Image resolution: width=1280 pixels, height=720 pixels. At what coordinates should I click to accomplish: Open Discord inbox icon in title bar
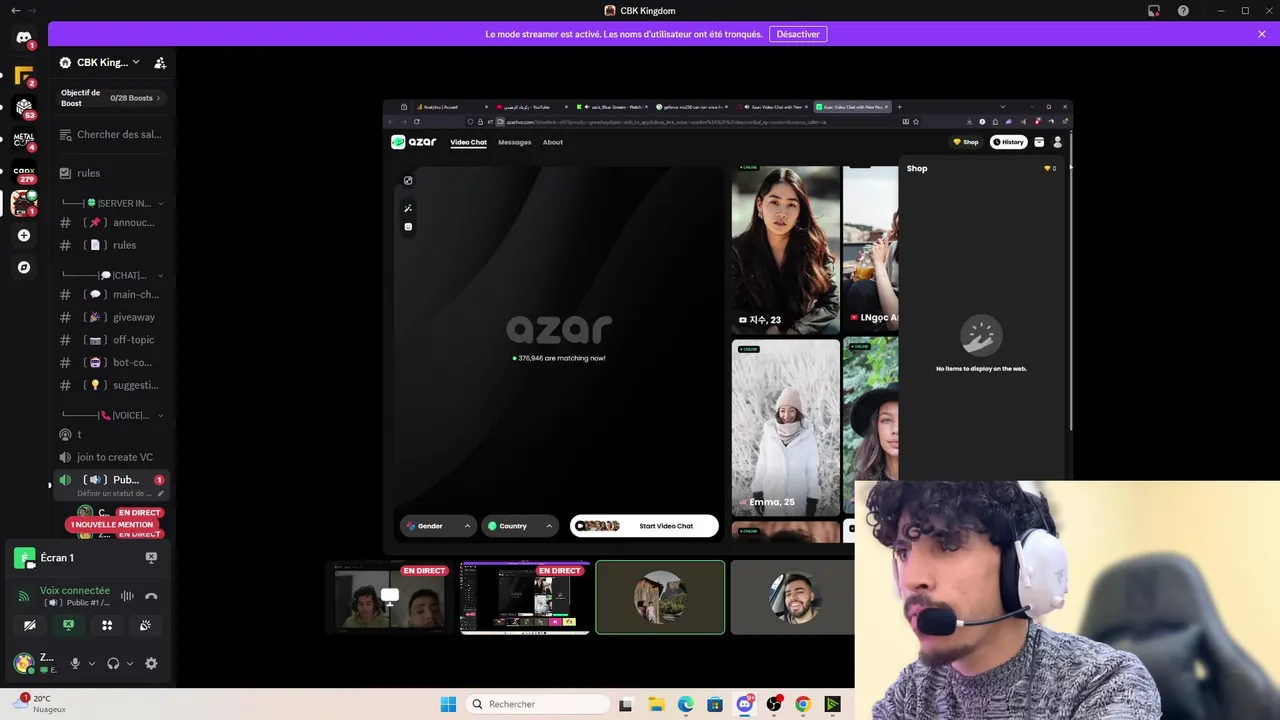point(1154,11)
